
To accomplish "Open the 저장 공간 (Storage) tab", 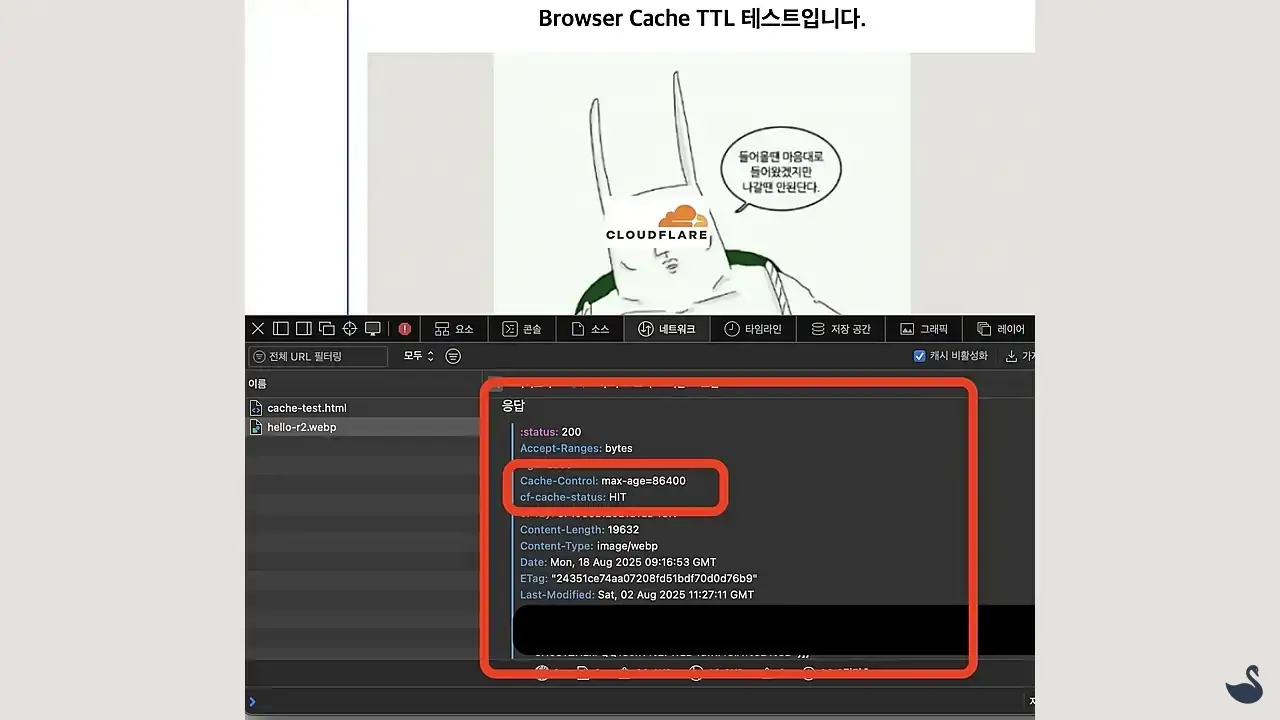I will [x=840, y=329].
